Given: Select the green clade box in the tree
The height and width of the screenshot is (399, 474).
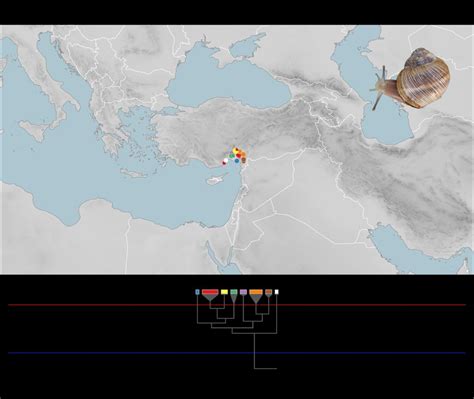Looking at the screenshot, I should pos(234,292).
